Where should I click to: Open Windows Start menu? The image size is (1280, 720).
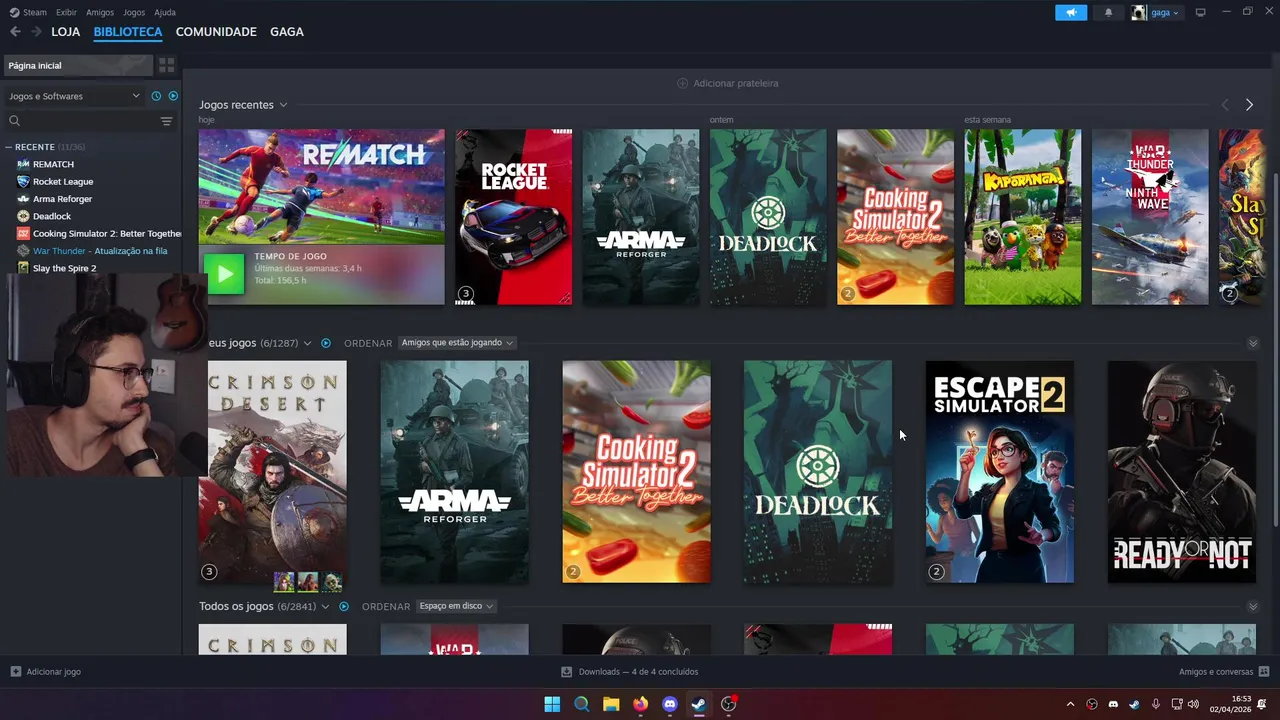coord(552,704)
